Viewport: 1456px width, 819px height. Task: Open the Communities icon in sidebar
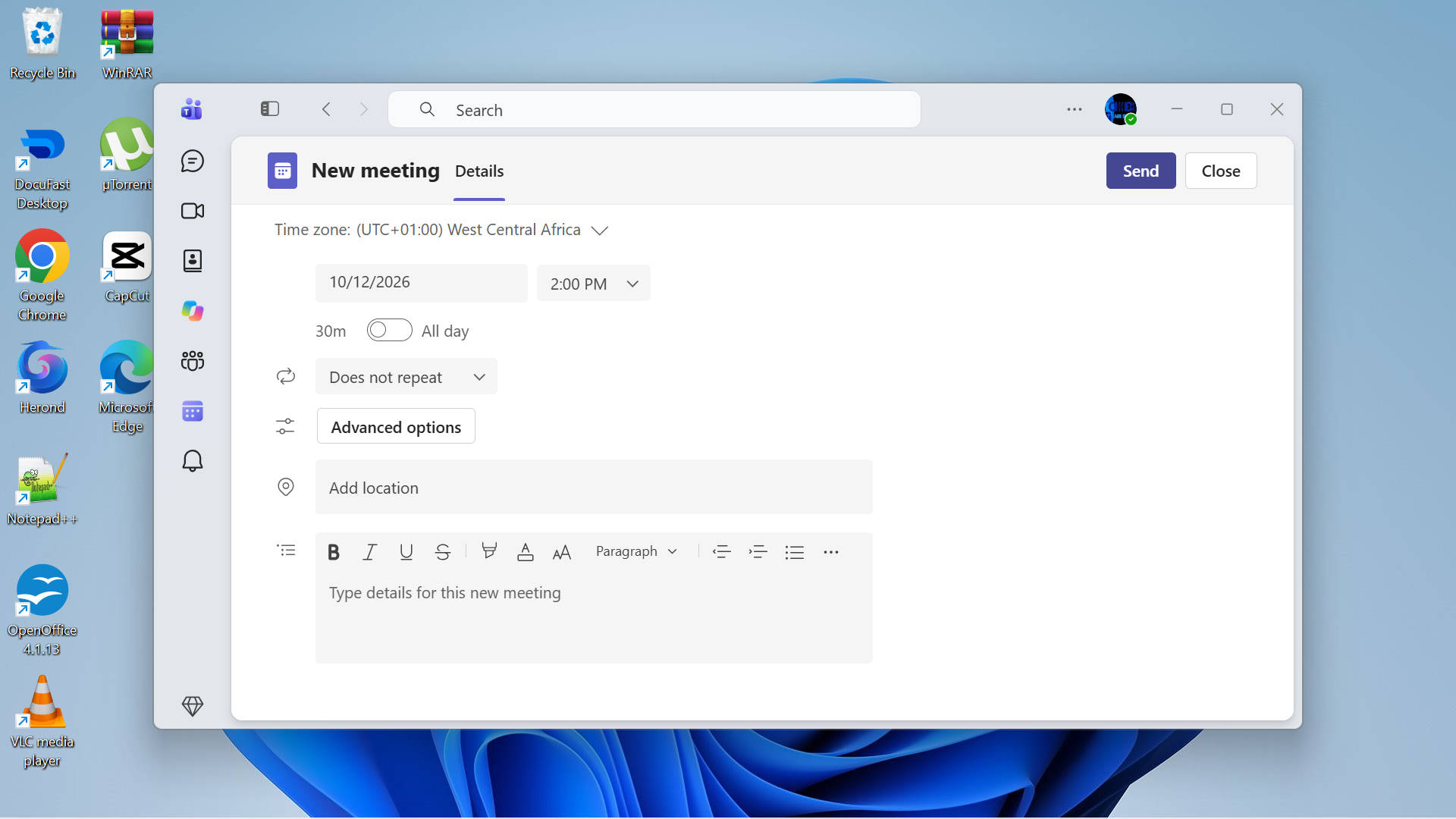[193, 361]
